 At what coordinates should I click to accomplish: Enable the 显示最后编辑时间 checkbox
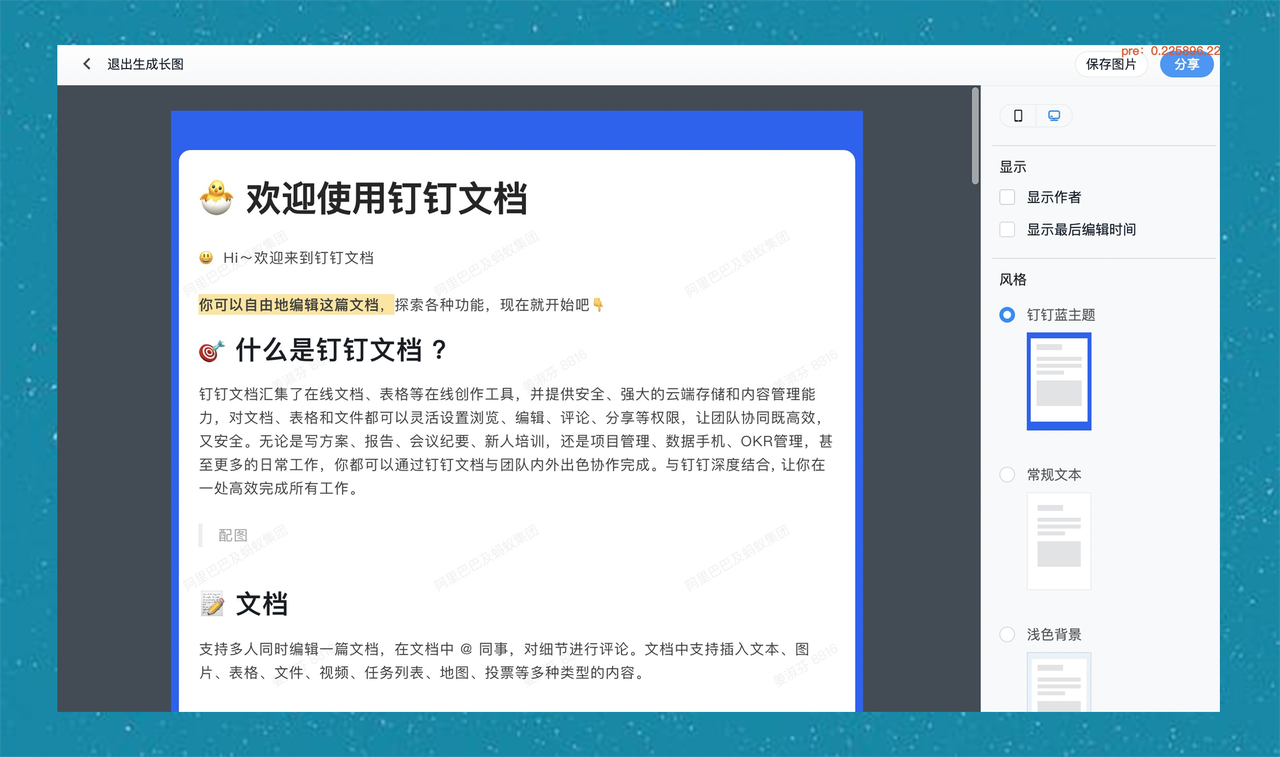click(x=1007, y=229)
